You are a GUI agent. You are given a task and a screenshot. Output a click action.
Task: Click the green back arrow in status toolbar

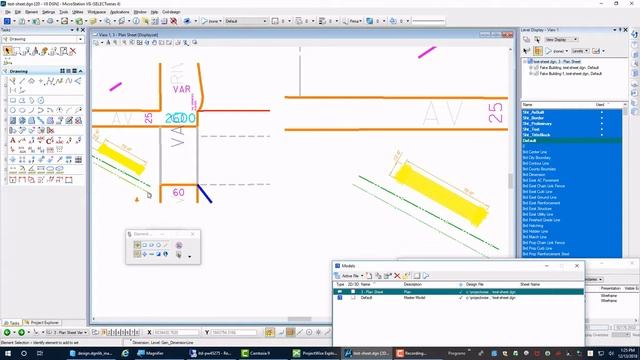[7, 333]
